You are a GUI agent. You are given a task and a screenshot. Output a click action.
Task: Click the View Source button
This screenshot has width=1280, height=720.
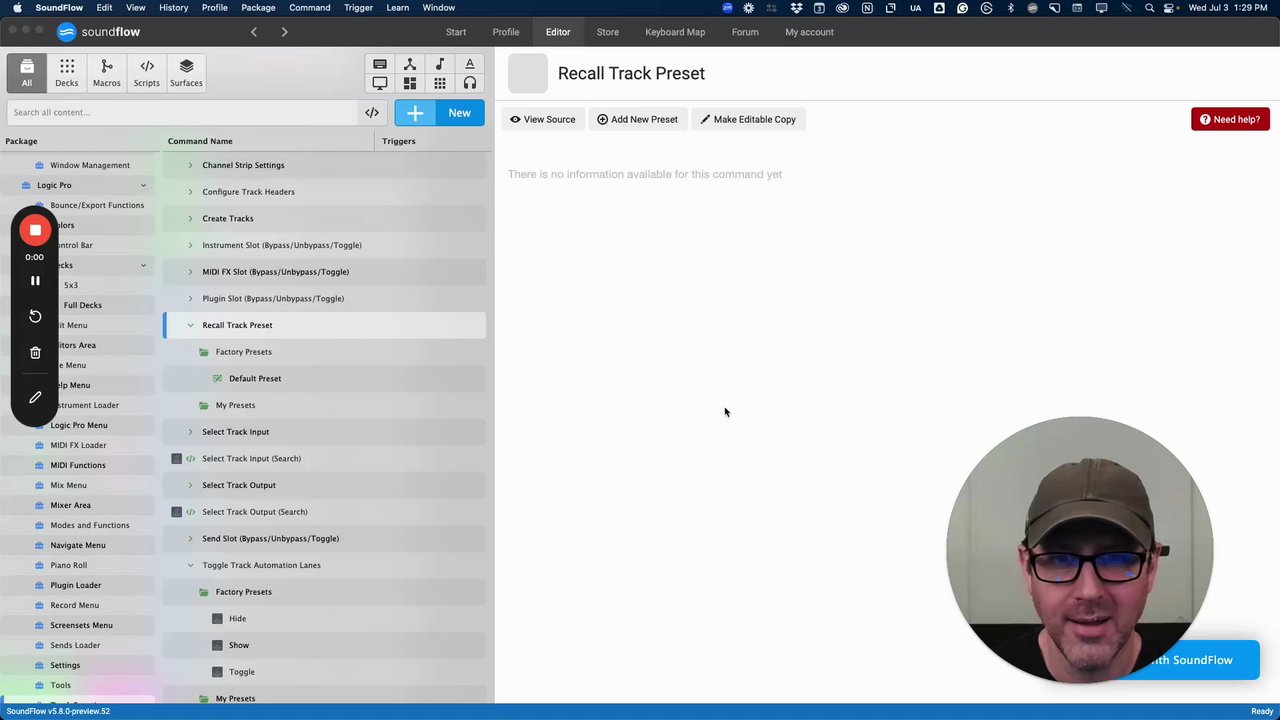[x=543, y=119]
